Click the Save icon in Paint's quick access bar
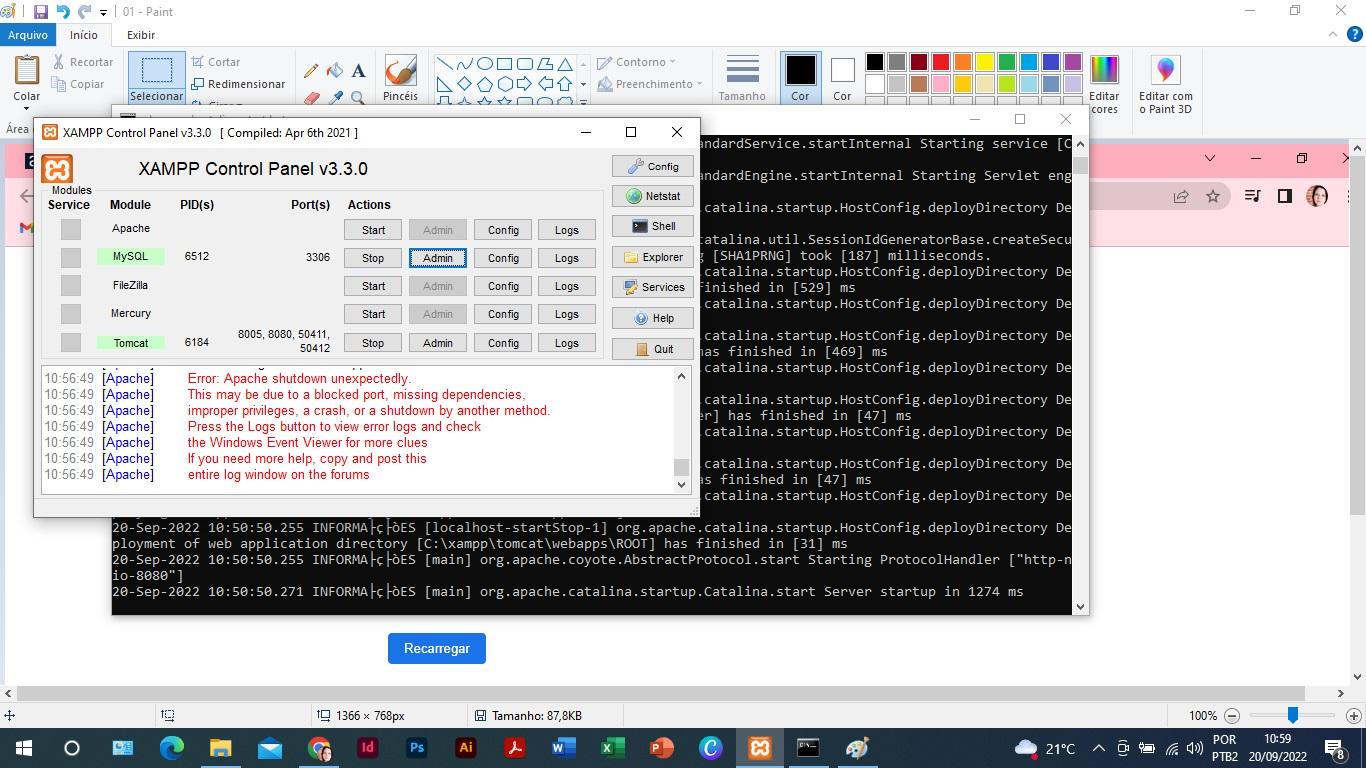 tap(41, 12)
